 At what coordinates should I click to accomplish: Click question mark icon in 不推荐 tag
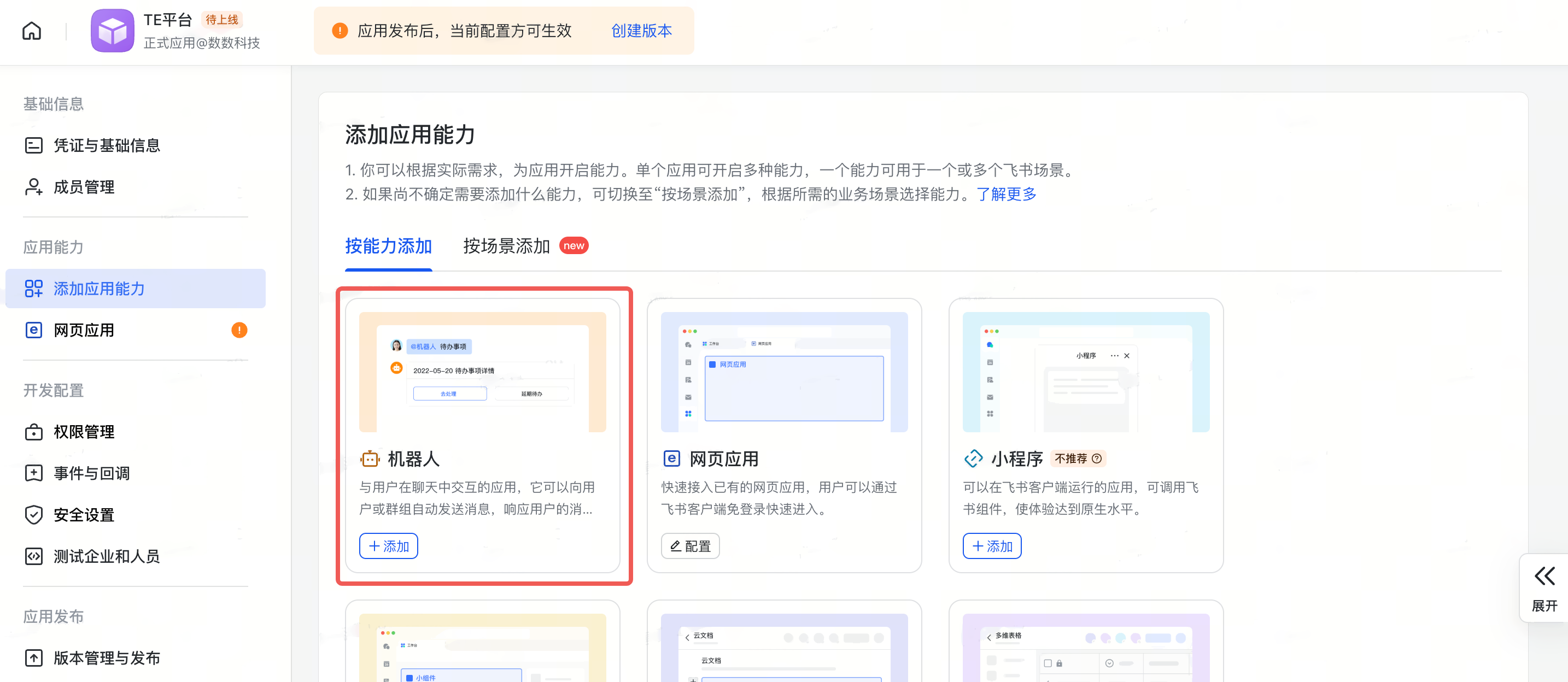1097,458
